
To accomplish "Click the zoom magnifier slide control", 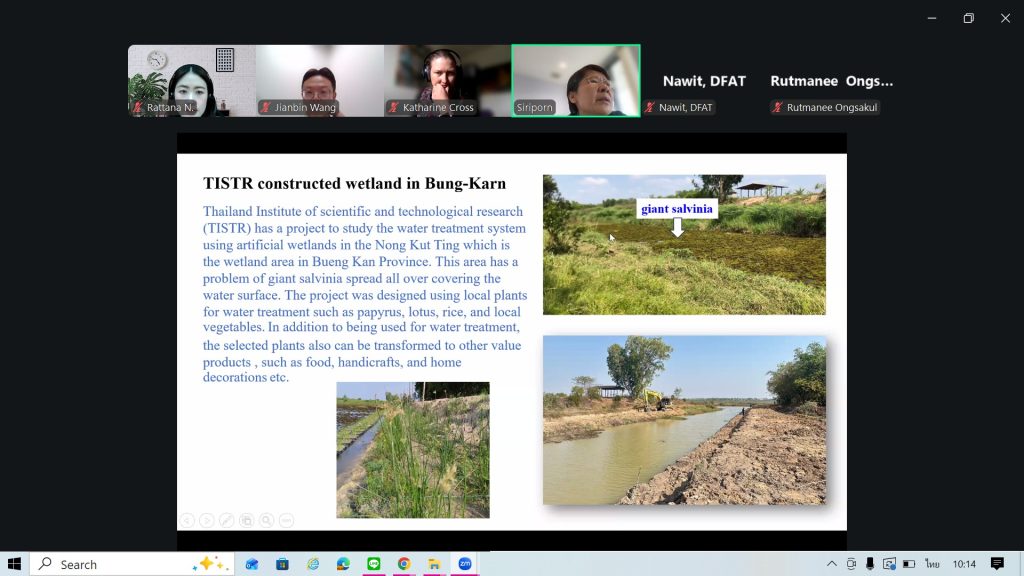I will coord(266,520).
